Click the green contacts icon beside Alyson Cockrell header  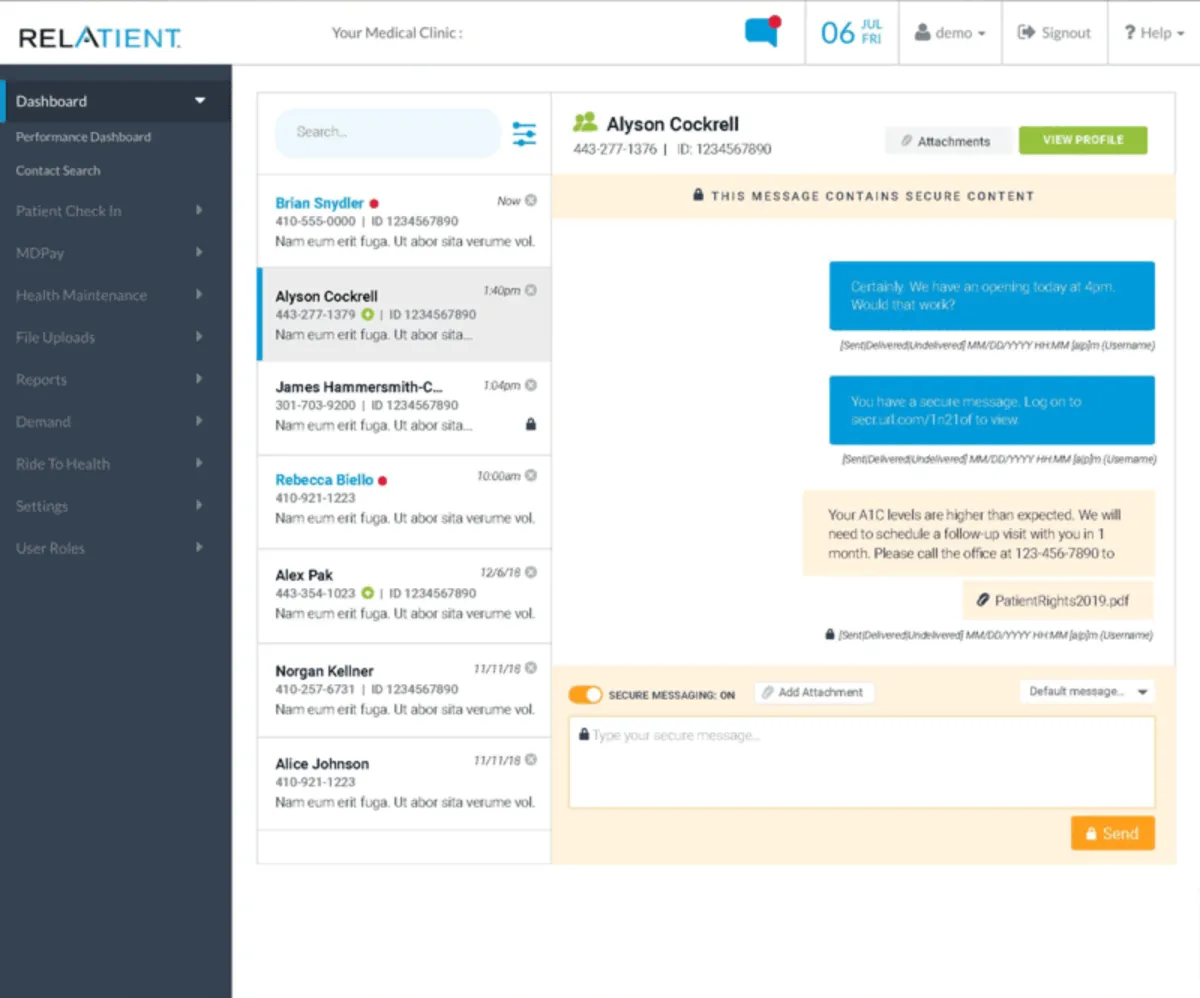[584, 123]
